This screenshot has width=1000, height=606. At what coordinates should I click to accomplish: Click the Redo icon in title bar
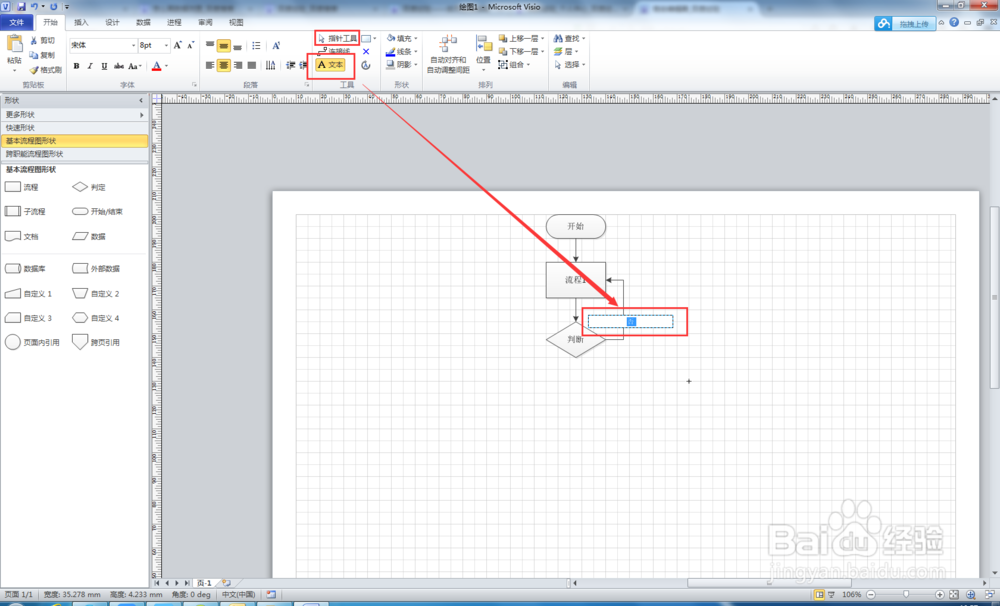54,6
